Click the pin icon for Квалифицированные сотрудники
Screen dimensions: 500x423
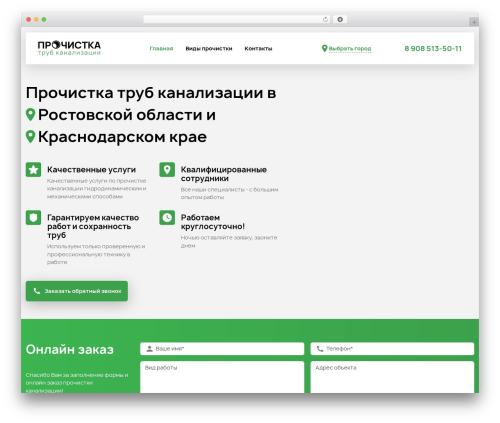click(167, 170)
